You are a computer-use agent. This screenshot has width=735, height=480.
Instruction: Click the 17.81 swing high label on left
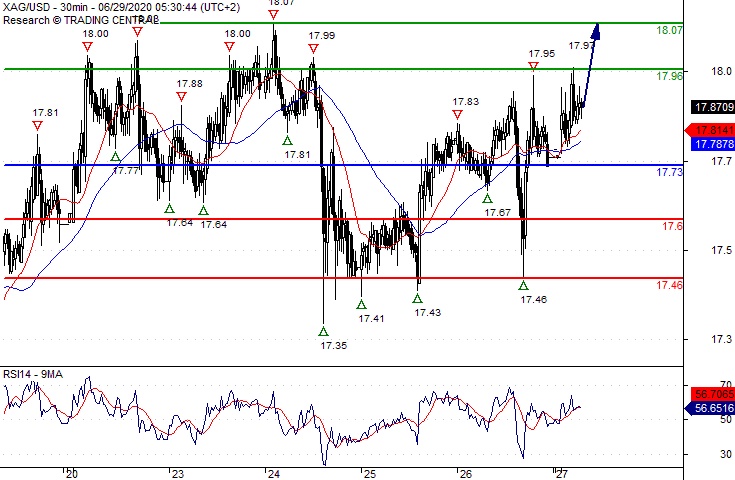click(x=45, y=113)
